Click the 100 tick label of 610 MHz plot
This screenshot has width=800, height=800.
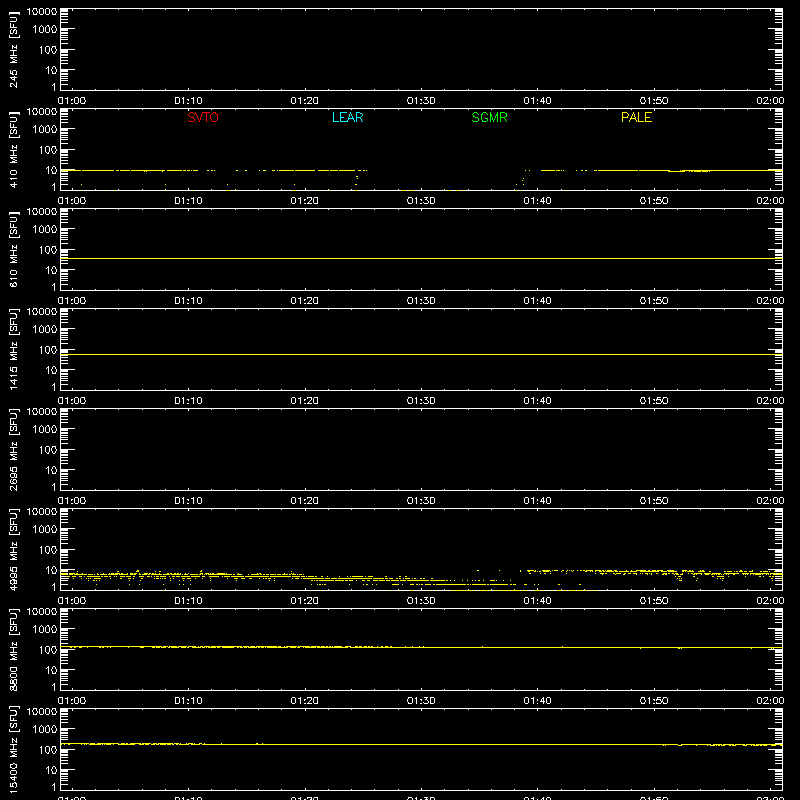(48, 250)
